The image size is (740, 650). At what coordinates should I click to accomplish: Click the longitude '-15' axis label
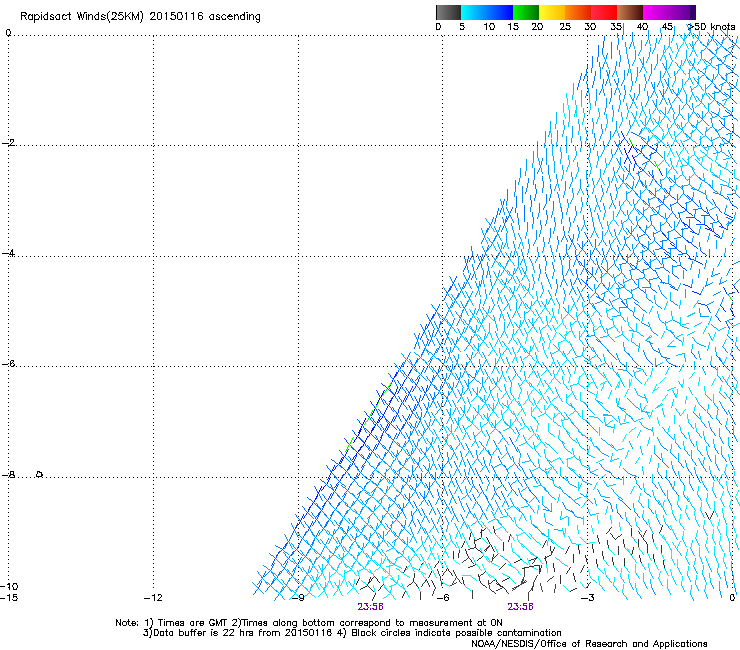point(9,598)
